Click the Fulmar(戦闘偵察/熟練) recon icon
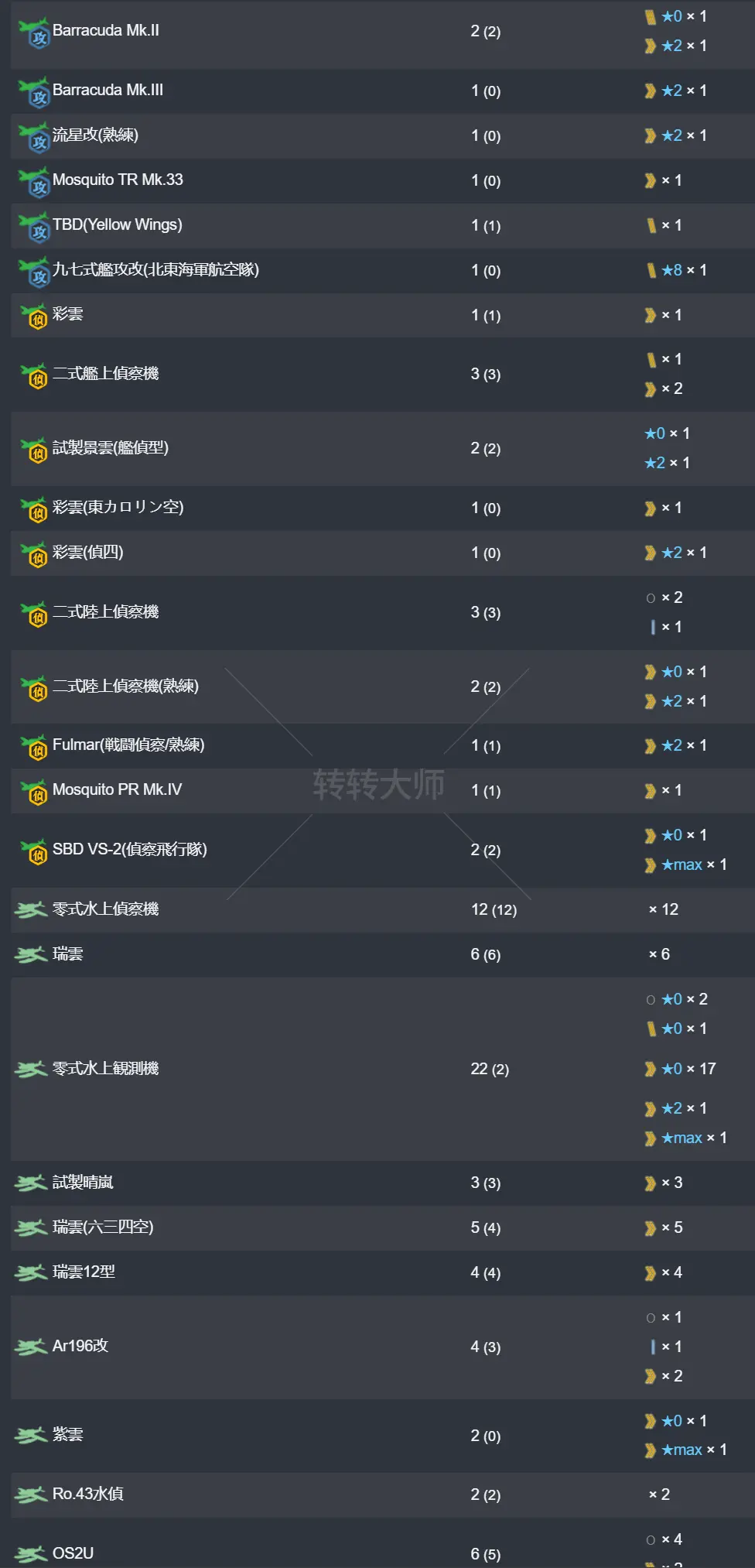This screenshot has height=1568, width=755. 34,747
